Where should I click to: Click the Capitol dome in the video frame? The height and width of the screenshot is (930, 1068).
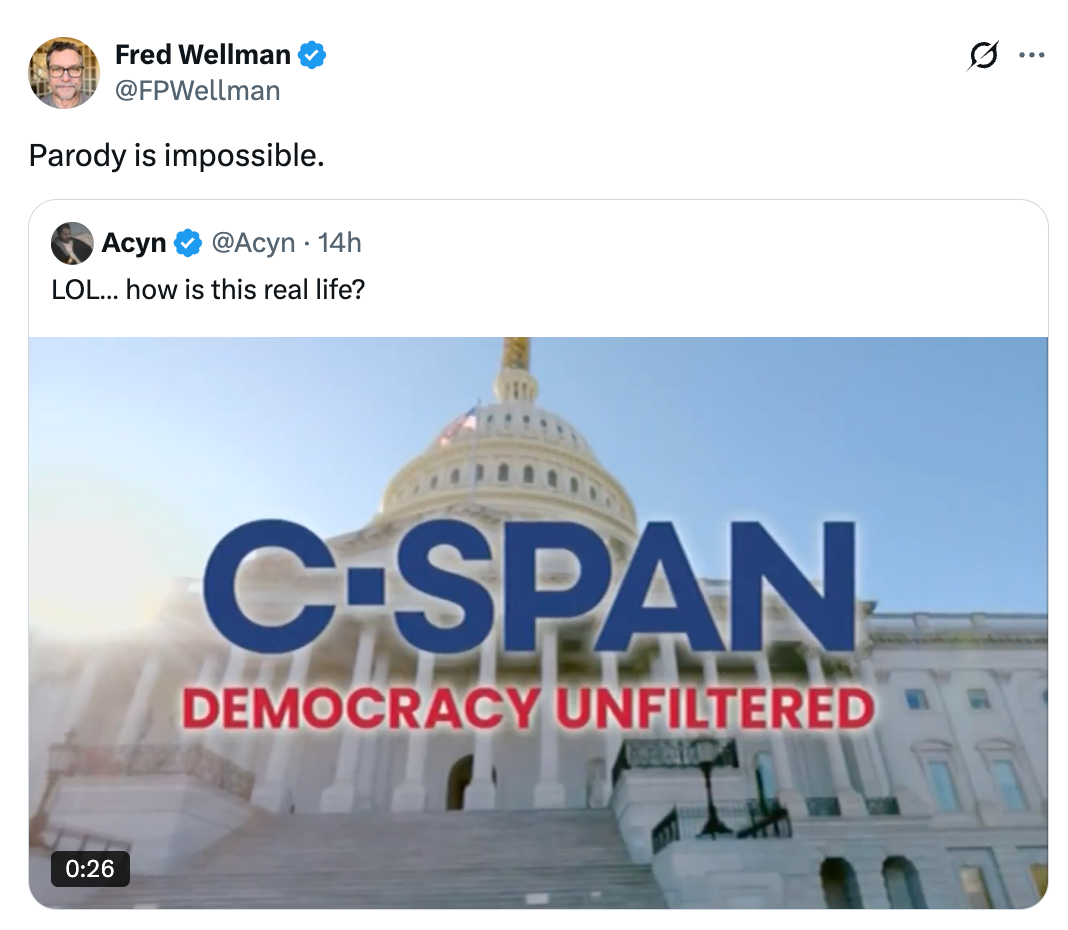click(510, 450)
